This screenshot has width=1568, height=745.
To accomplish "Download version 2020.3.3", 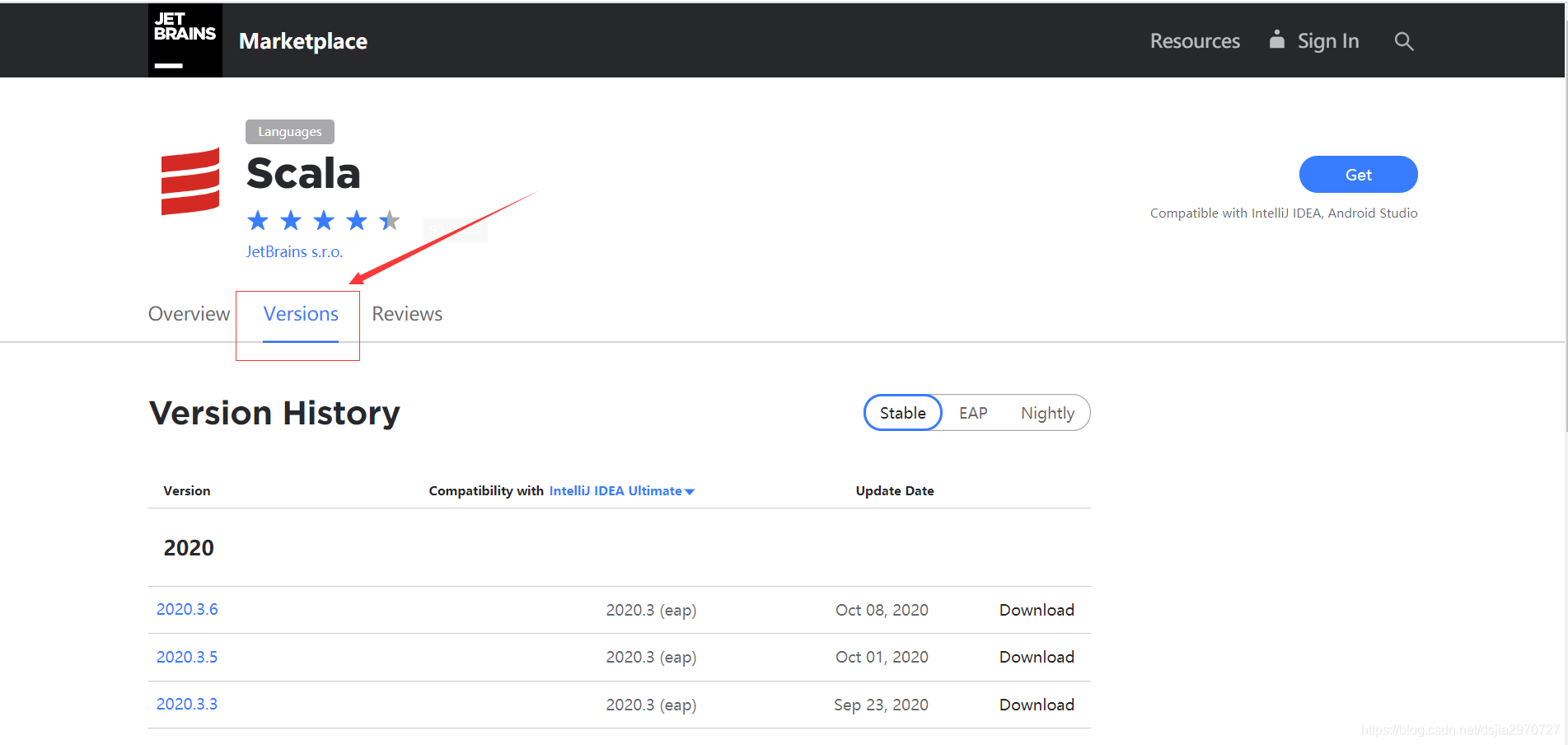I will pos(1036,705).
